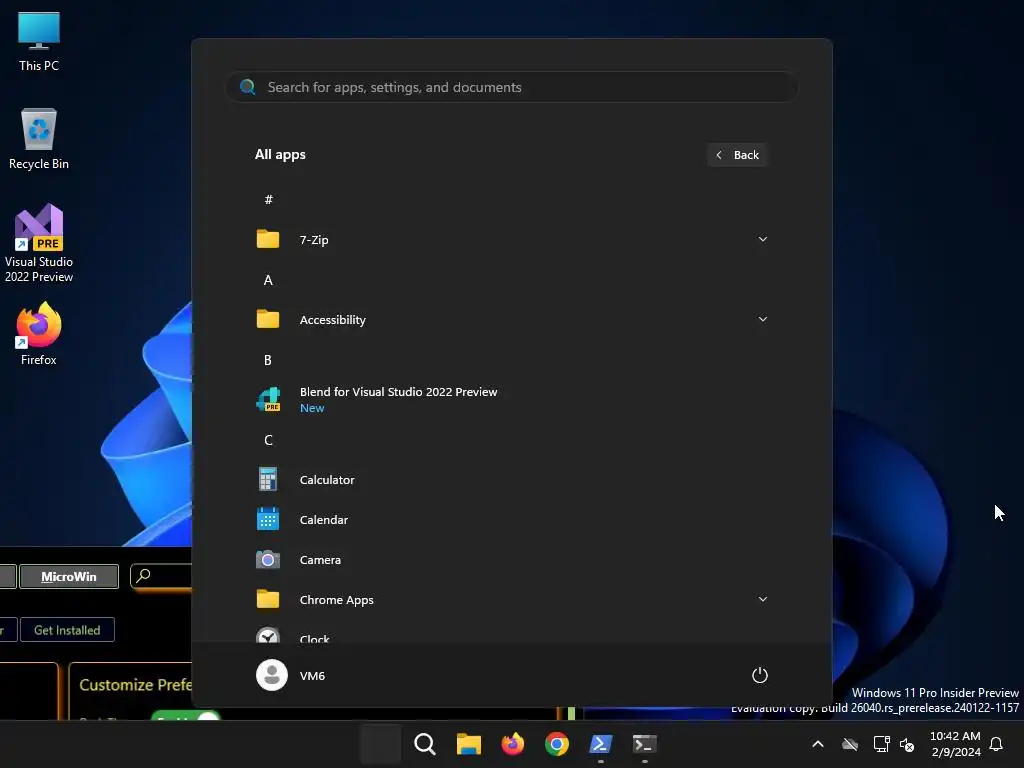Open Visual Studio 2022 Preview desktop shortcut
This screenshot has width=1024, height=768.
(x=39, y=242)
